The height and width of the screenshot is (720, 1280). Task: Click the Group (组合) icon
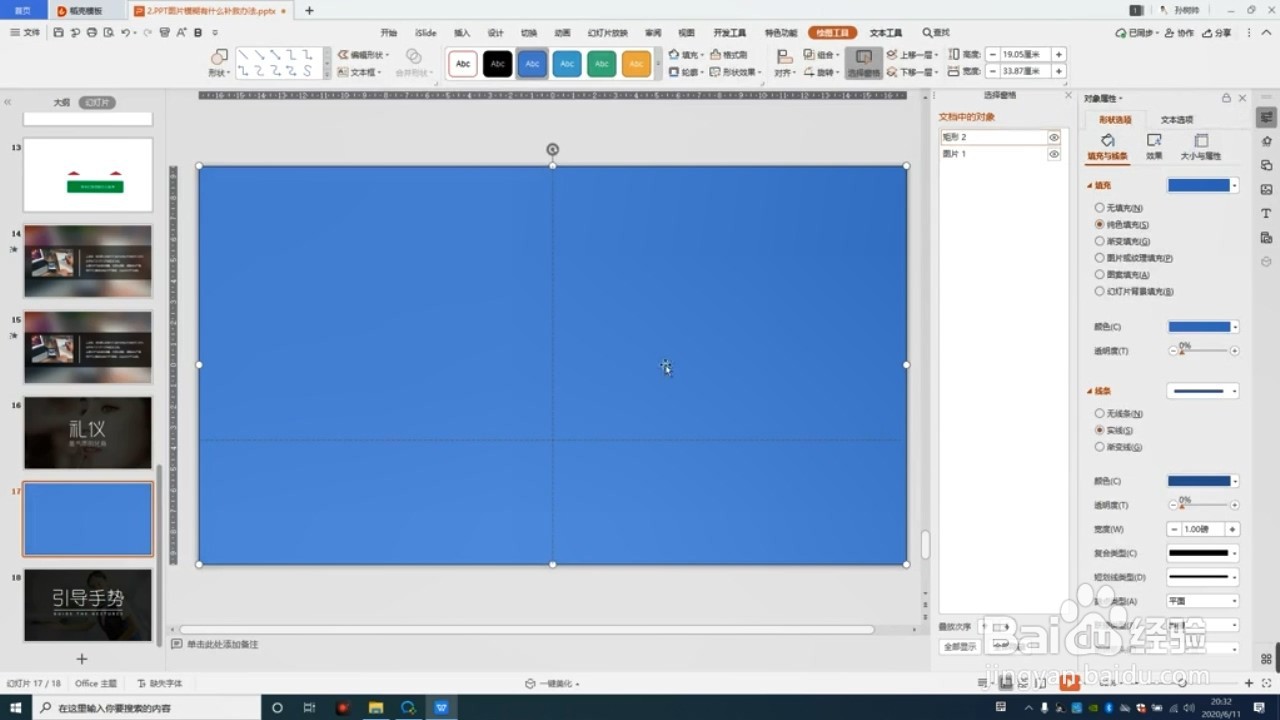tap(809, 55)
